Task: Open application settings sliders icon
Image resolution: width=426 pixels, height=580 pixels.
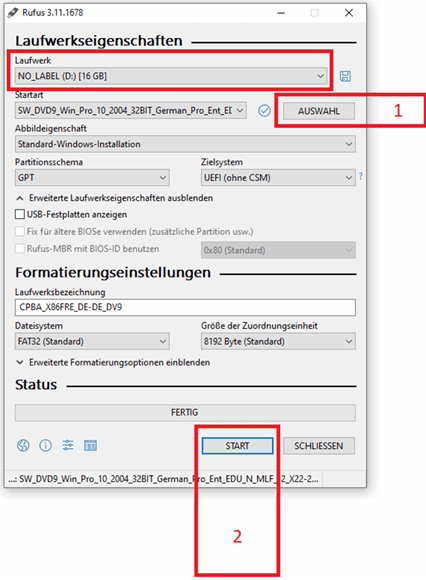Action: click(68, 445)
